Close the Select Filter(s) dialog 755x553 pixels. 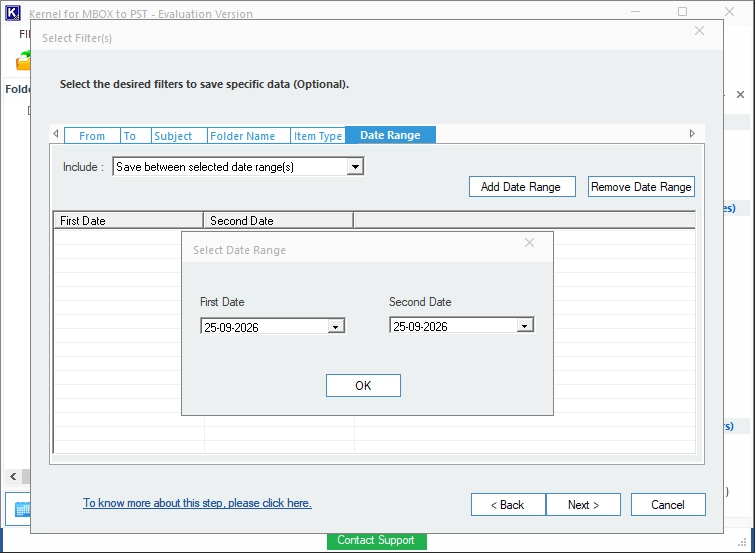tap(700, 31)
